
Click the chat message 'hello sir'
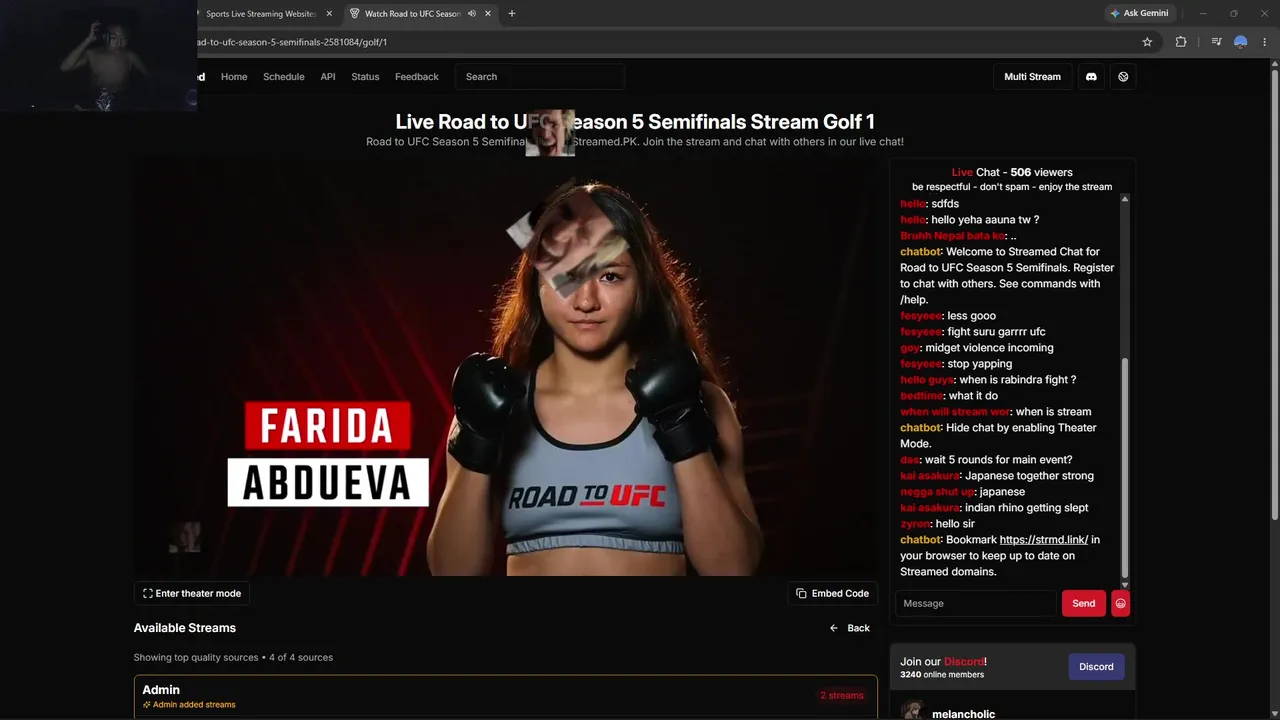955,524
